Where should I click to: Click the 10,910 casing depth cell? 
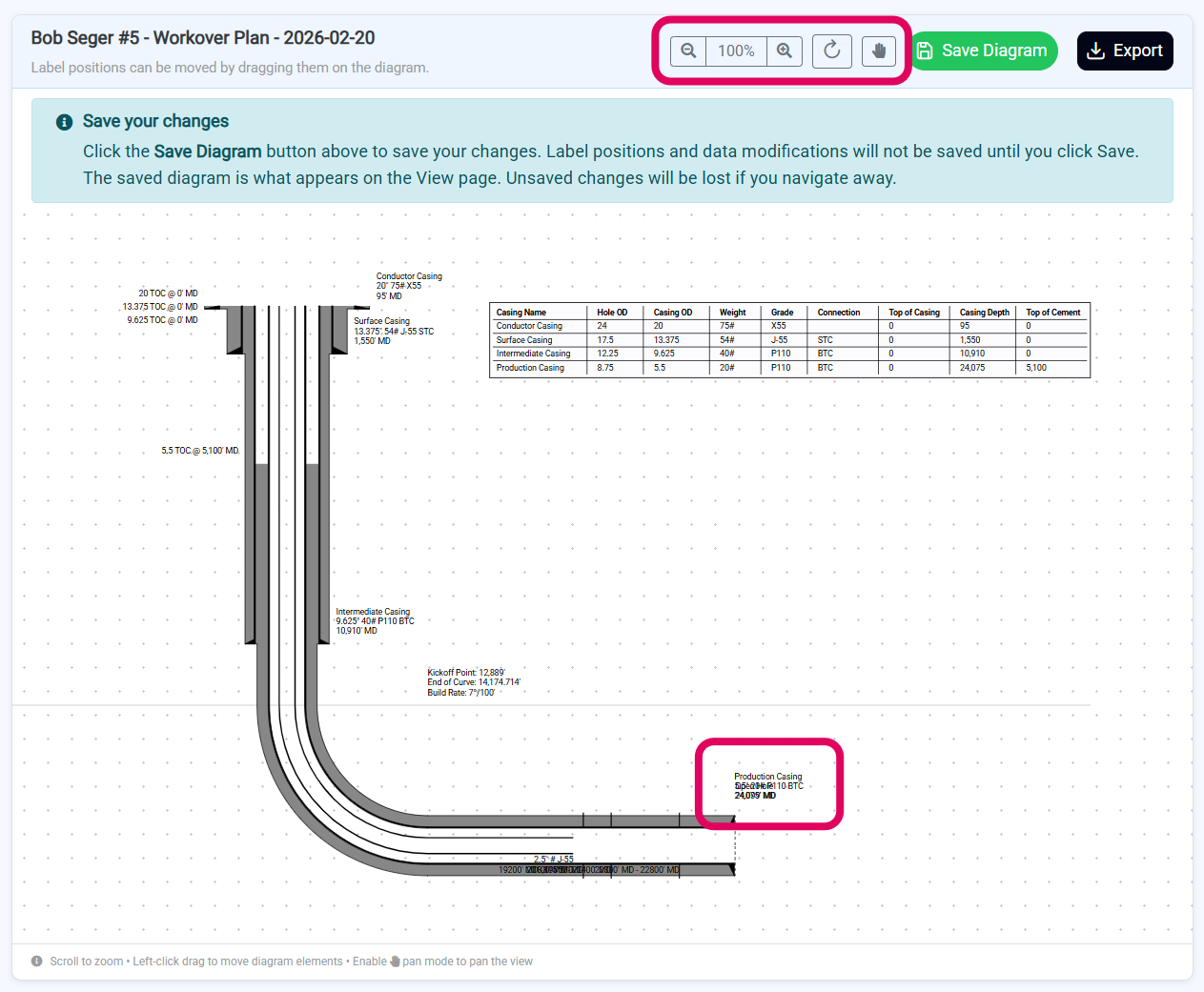972,354
